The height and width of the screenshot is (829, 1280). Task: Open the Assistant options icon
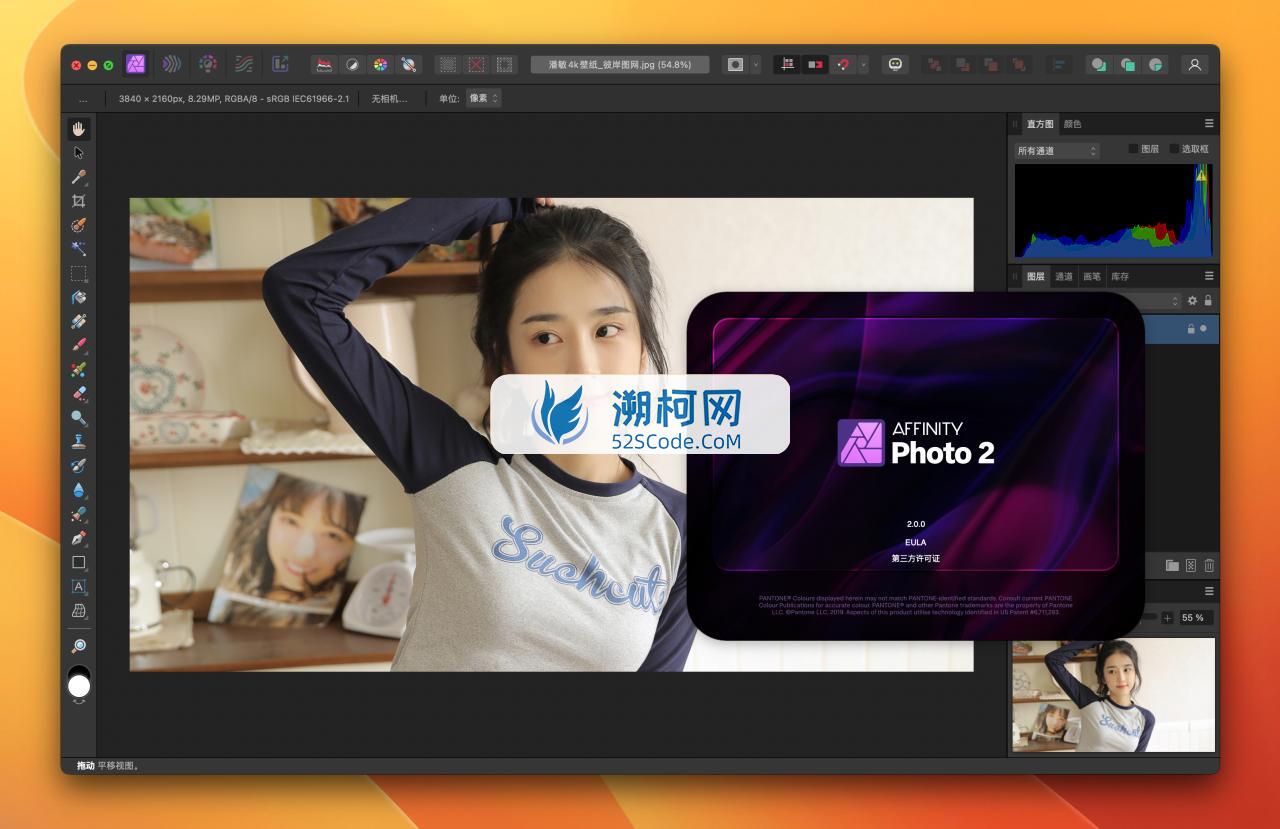point(895,64)
